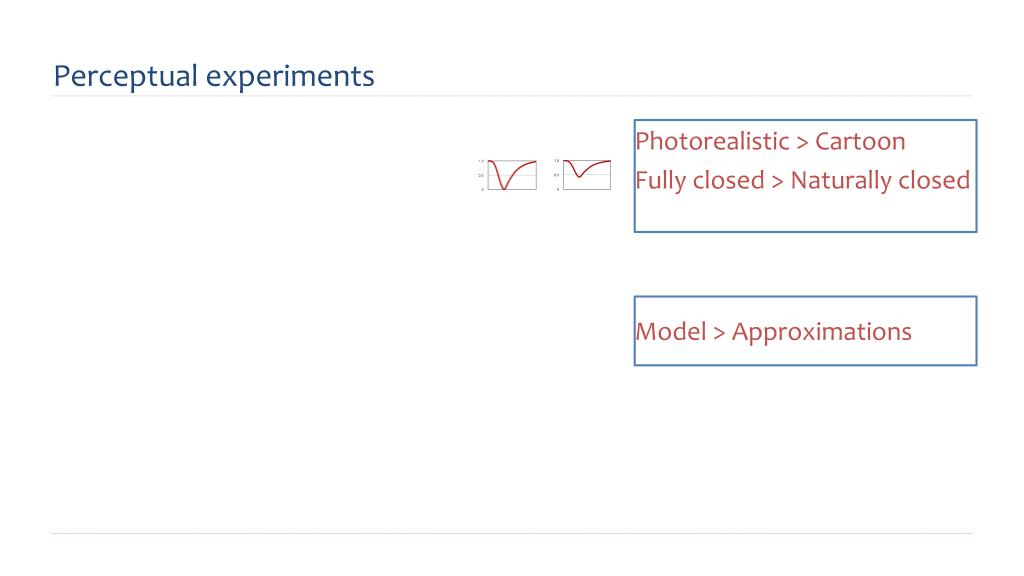Screen dimensions: 1024x576
Task: Select the "Naturally closed" text
Action: click(880, 180)
